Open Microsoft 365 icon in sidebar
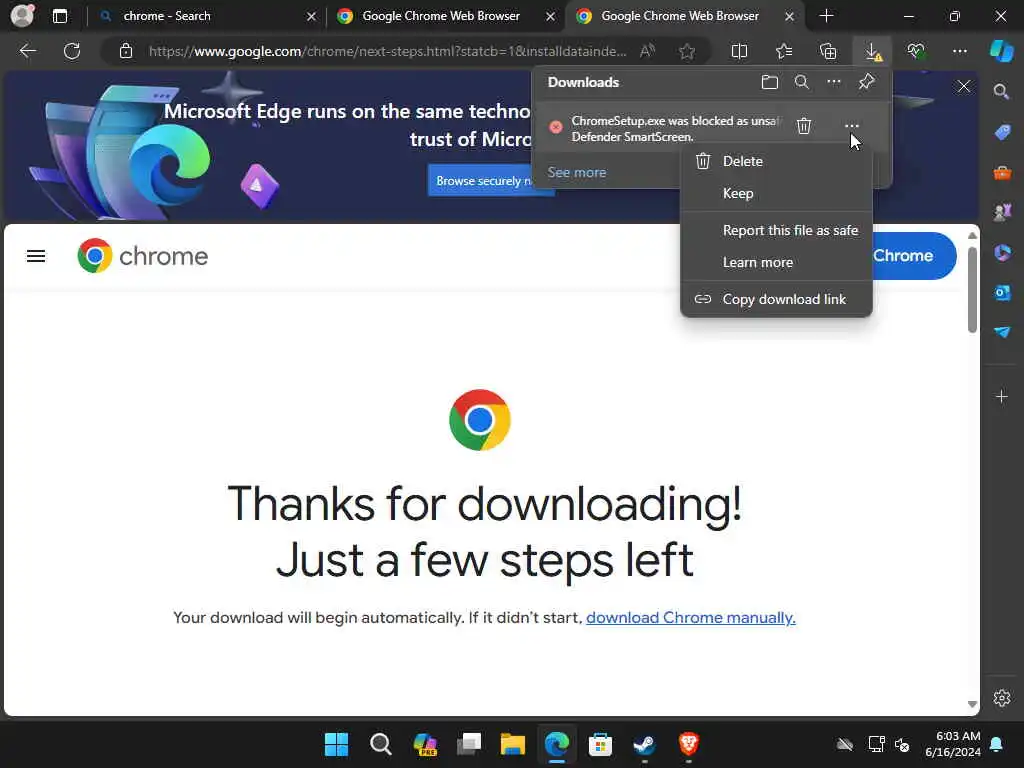The width and height of the screenshot is (1024, 768). click(1002, 253)
